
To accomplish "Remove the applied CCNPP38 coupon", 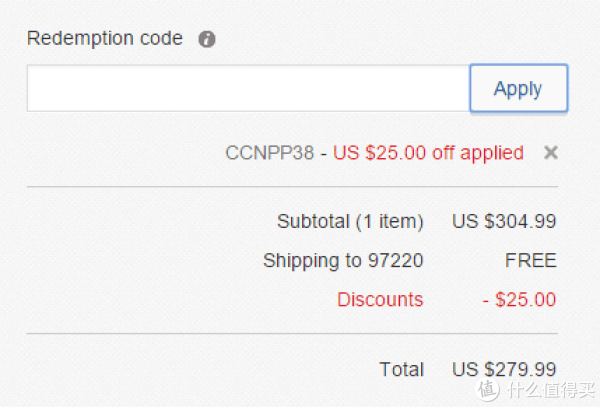I will click(x=551, y=152).
